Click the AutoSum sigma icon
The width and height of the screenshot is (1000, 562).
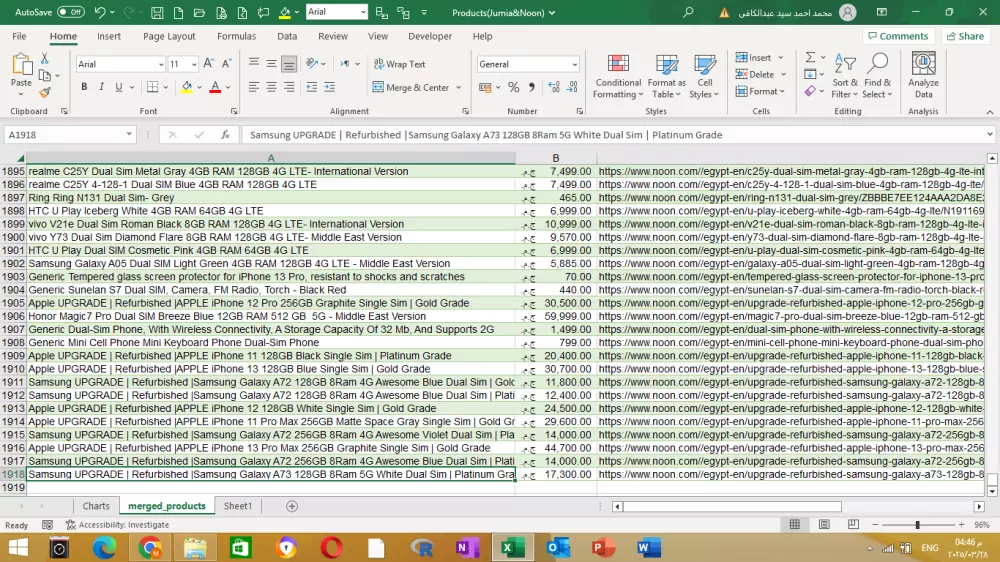[x=810, y=58]
